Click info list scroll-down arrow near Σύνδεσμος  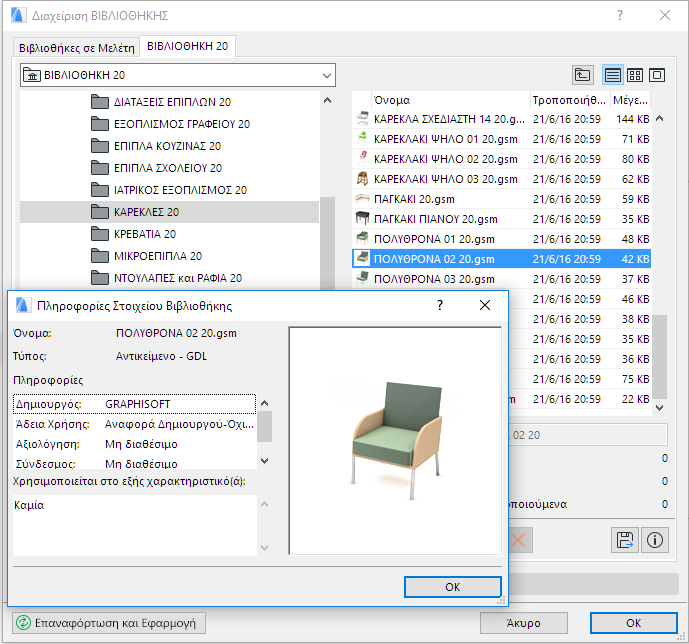pos(264,461)
